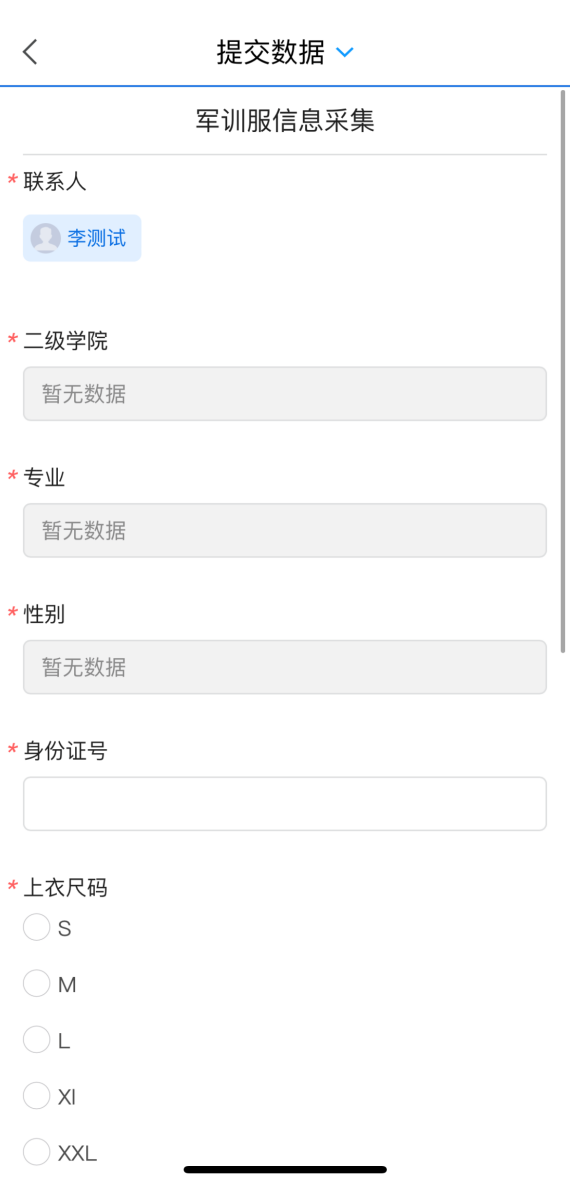The width and height of the screenshot is (570, 1185).
Task: Select the 李测试 contact chip
Action: [82, 238]
